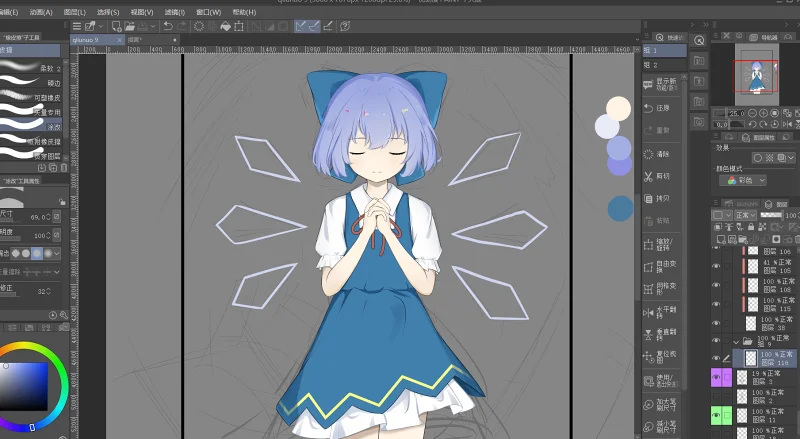The width and height of the screenshot is (800, 439).
Task: Click the fill bucket command bar icon
Action: click(x=225, y=27)
